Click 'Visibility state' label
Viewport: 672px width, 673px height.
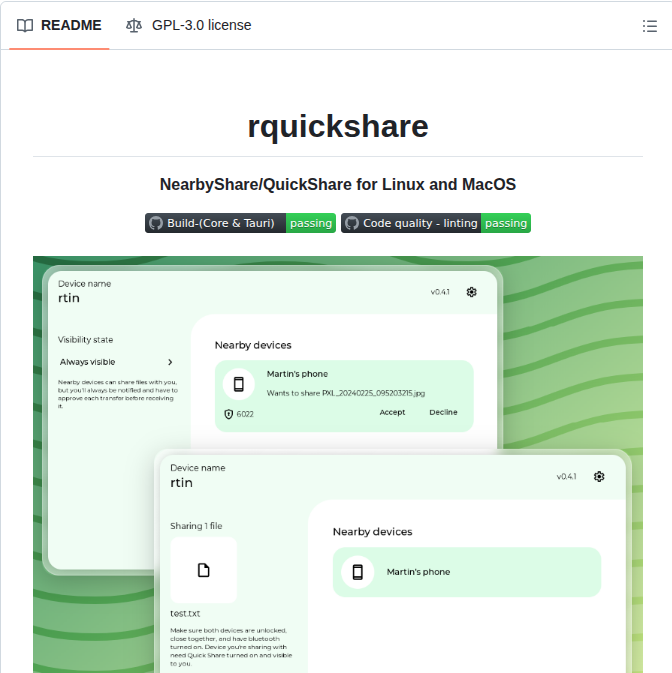click(x=85, y=340)
